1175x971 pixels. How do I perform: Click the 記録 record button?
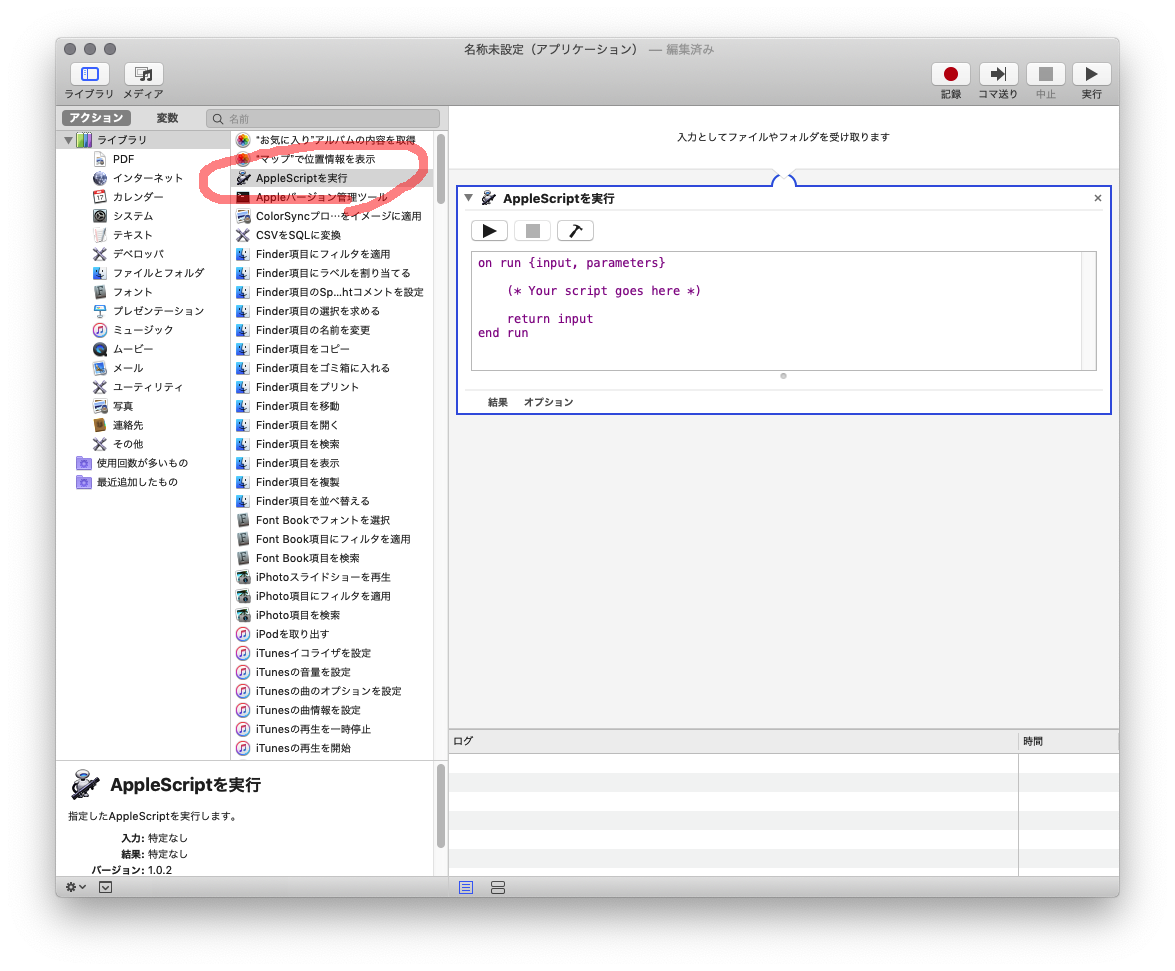[950, 74]
